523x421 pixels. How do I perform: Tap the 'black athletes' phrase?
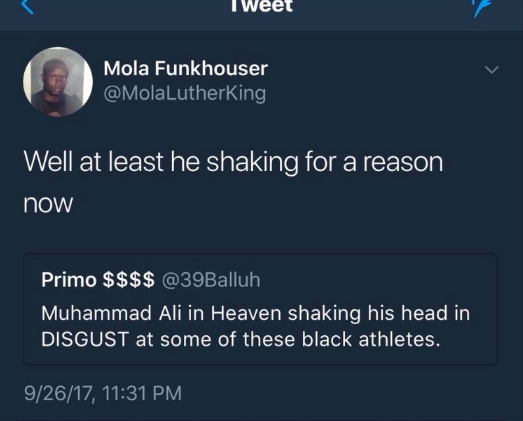371,340
